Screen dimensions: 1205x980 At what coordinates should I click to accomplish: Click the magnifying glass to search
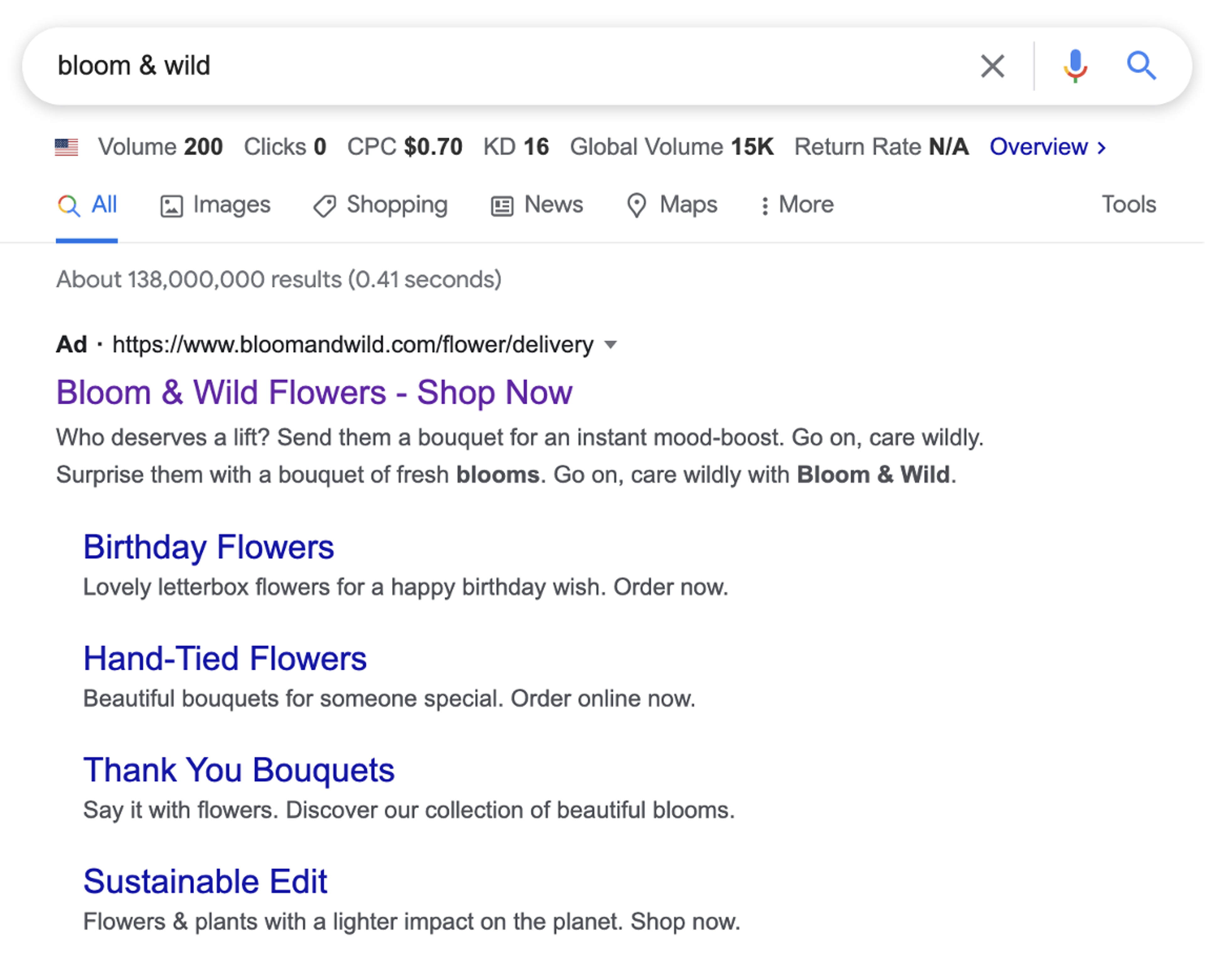(1141, 66)
